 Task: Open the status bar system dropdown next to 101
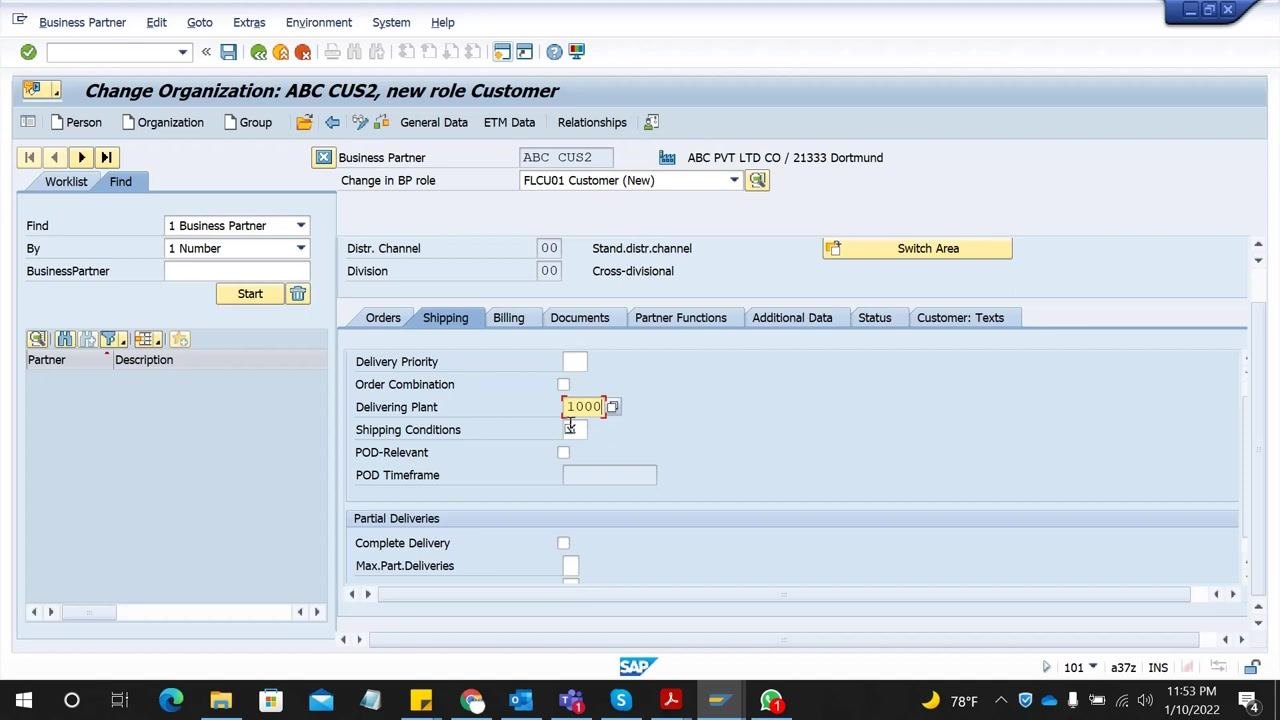[1093, 667]
